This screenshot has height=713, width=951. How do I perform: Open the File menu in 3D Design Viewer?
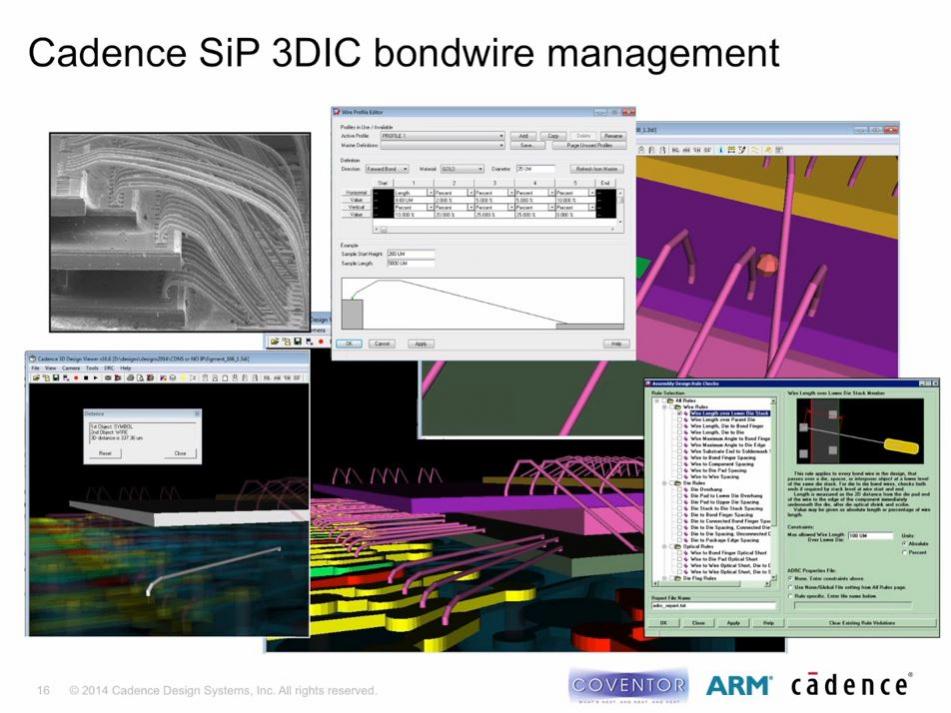click(x=35, y=368)
